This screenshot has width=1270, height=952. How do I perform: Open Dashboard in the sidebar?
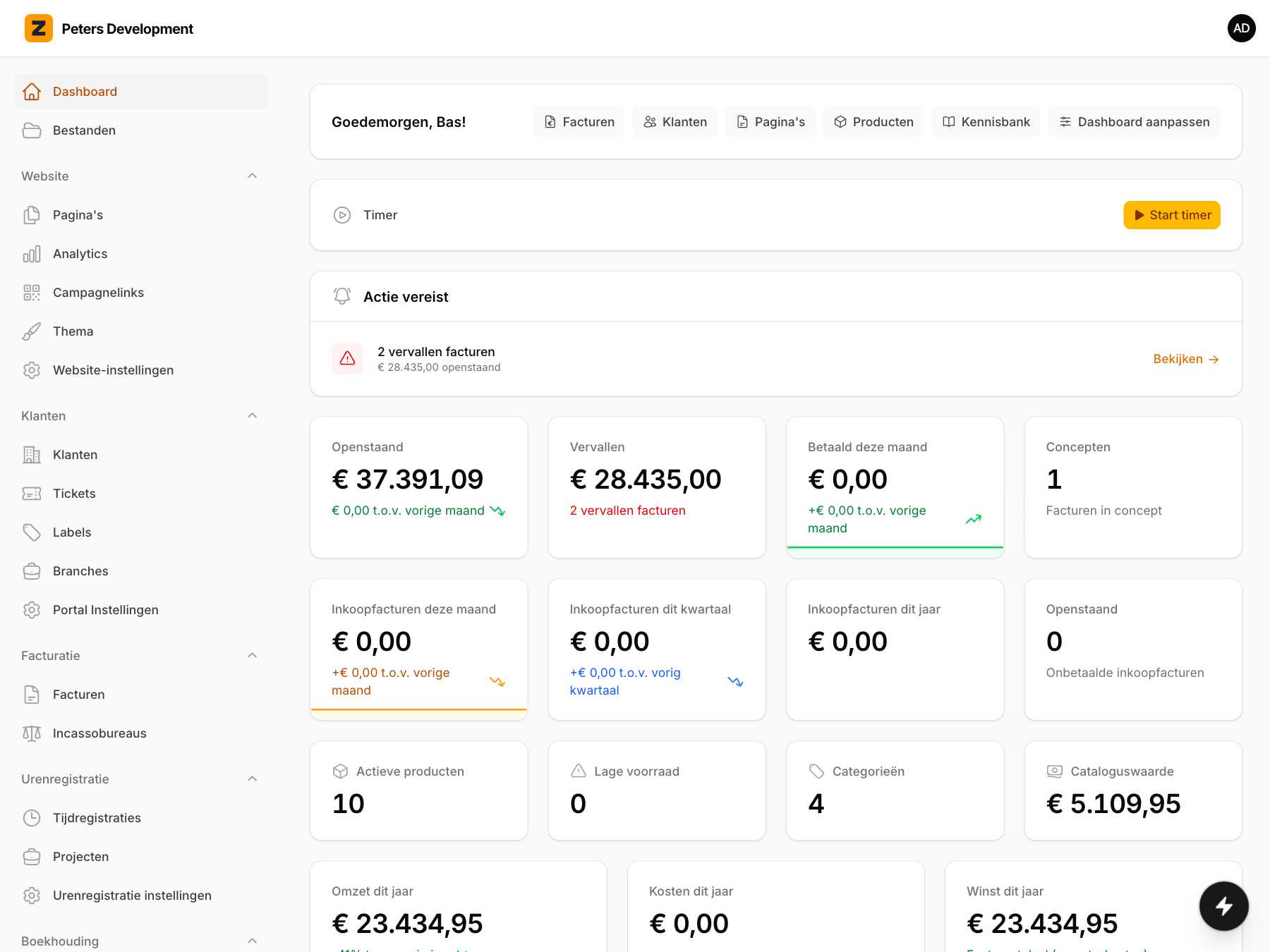(141, 92)
